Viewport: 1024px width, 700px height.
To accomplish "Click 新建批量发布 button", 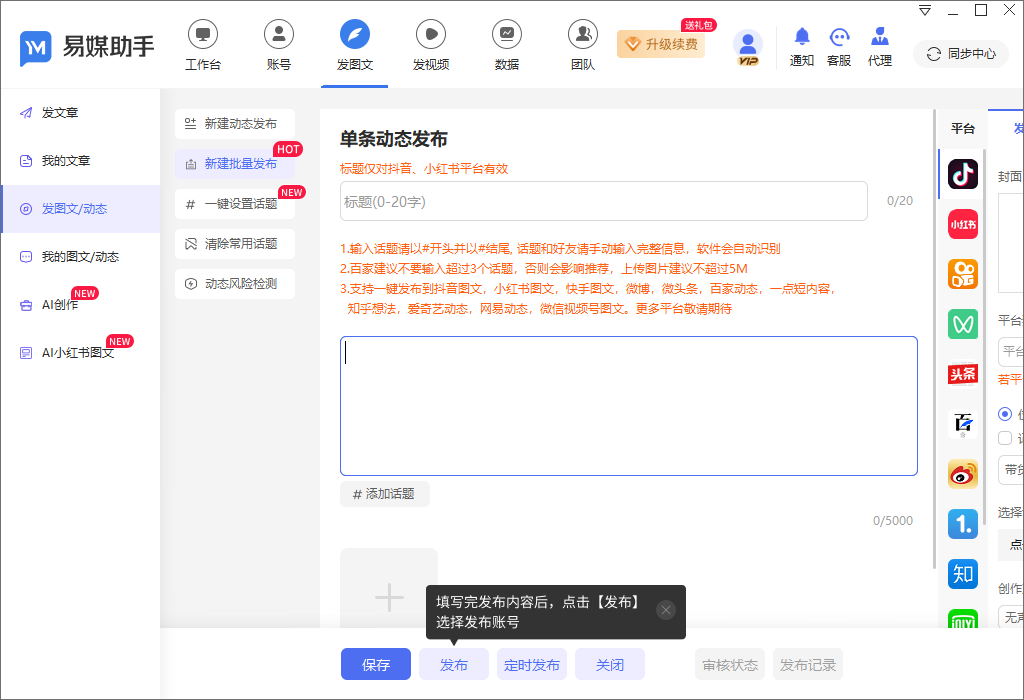I will (x=234, y=163).
